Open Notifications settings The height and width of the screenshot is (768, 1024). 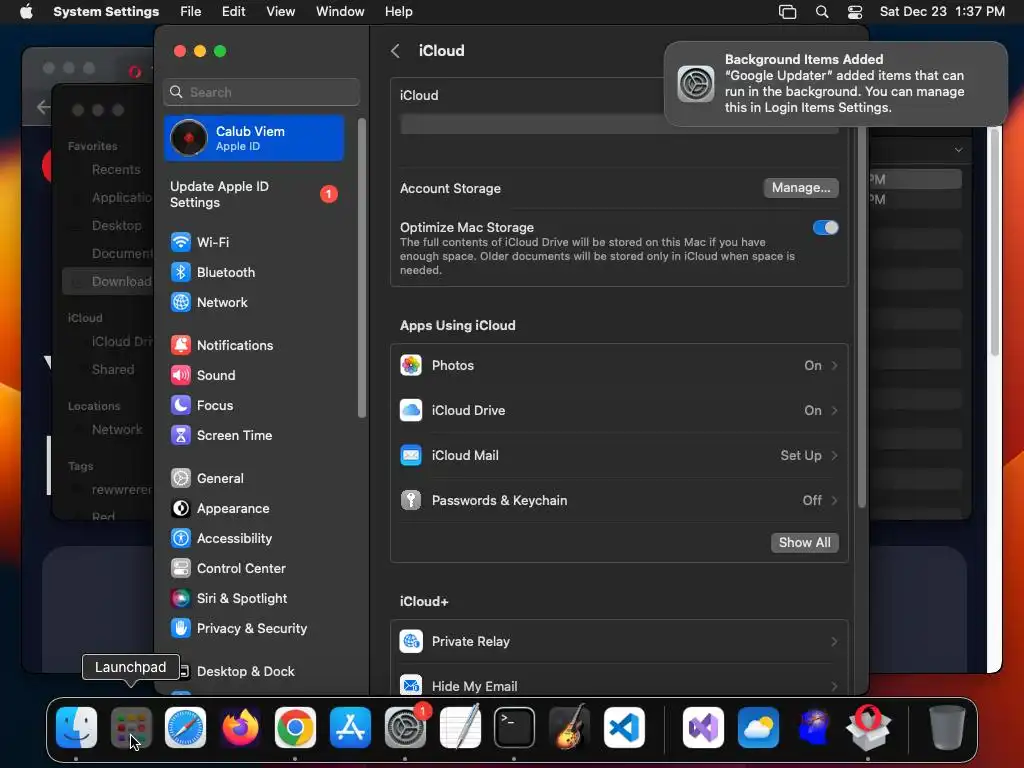coord(256,345)
